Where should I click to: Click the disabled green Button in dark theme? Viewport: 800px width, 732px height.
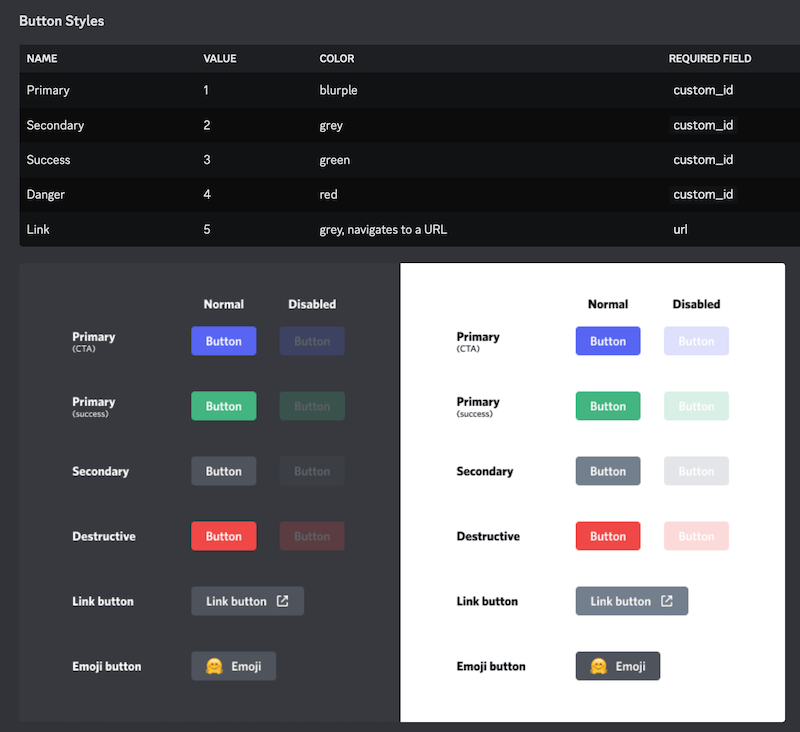coord(312,406)
